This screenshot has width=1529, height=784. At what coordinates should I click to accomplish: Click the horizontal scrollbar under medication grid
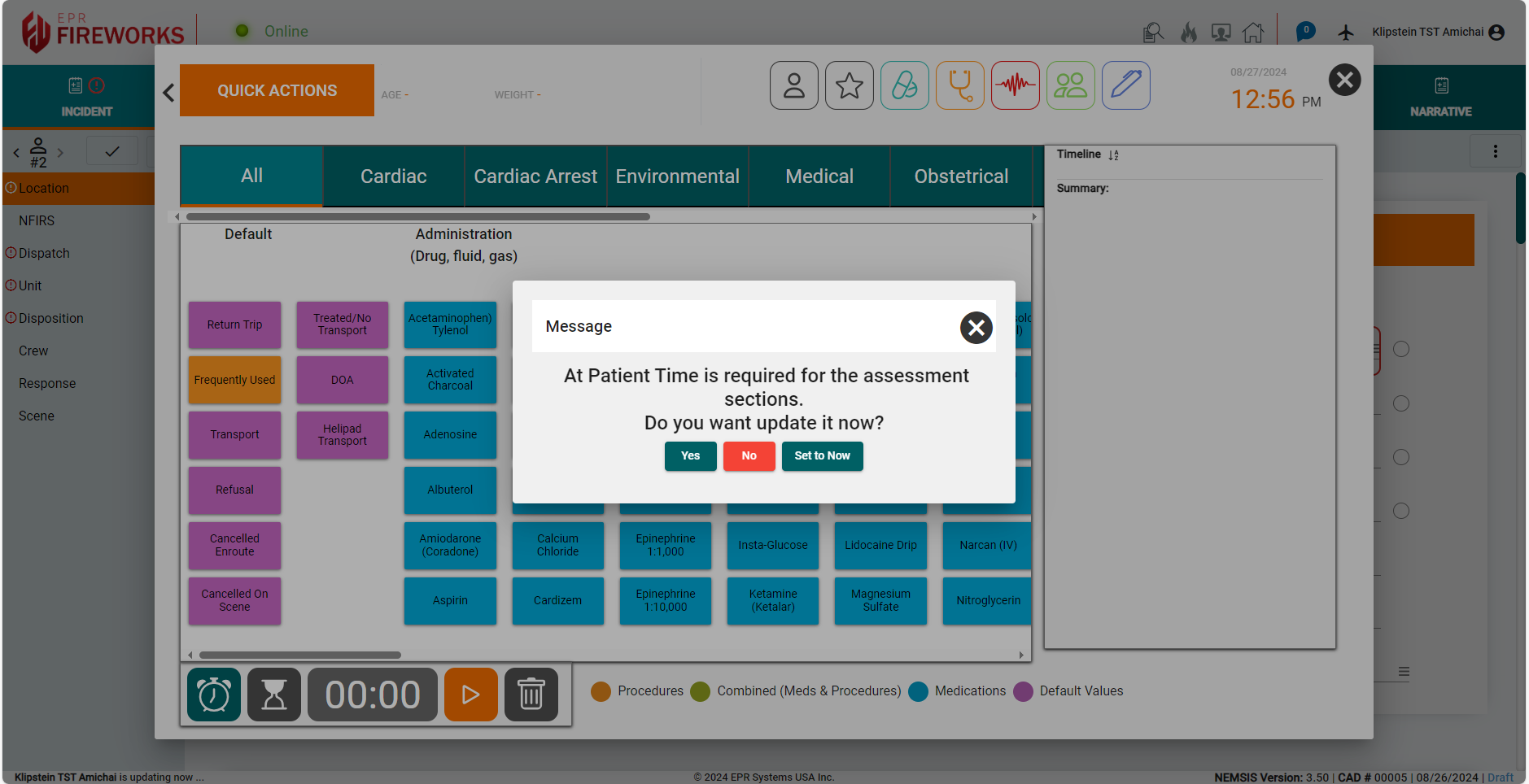point(300,655)
